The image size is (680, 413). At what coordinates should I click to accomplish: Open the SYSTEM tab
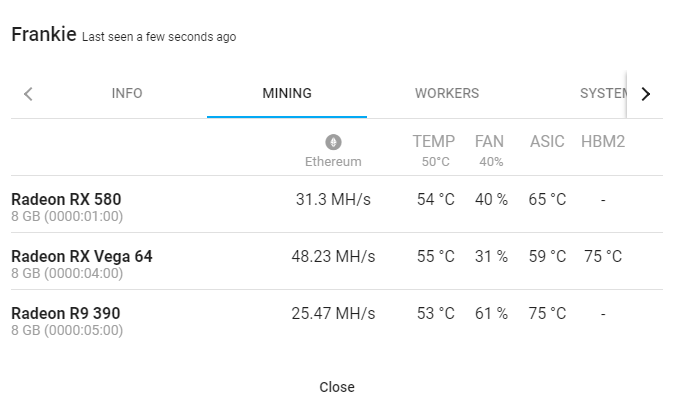(603, 93)
